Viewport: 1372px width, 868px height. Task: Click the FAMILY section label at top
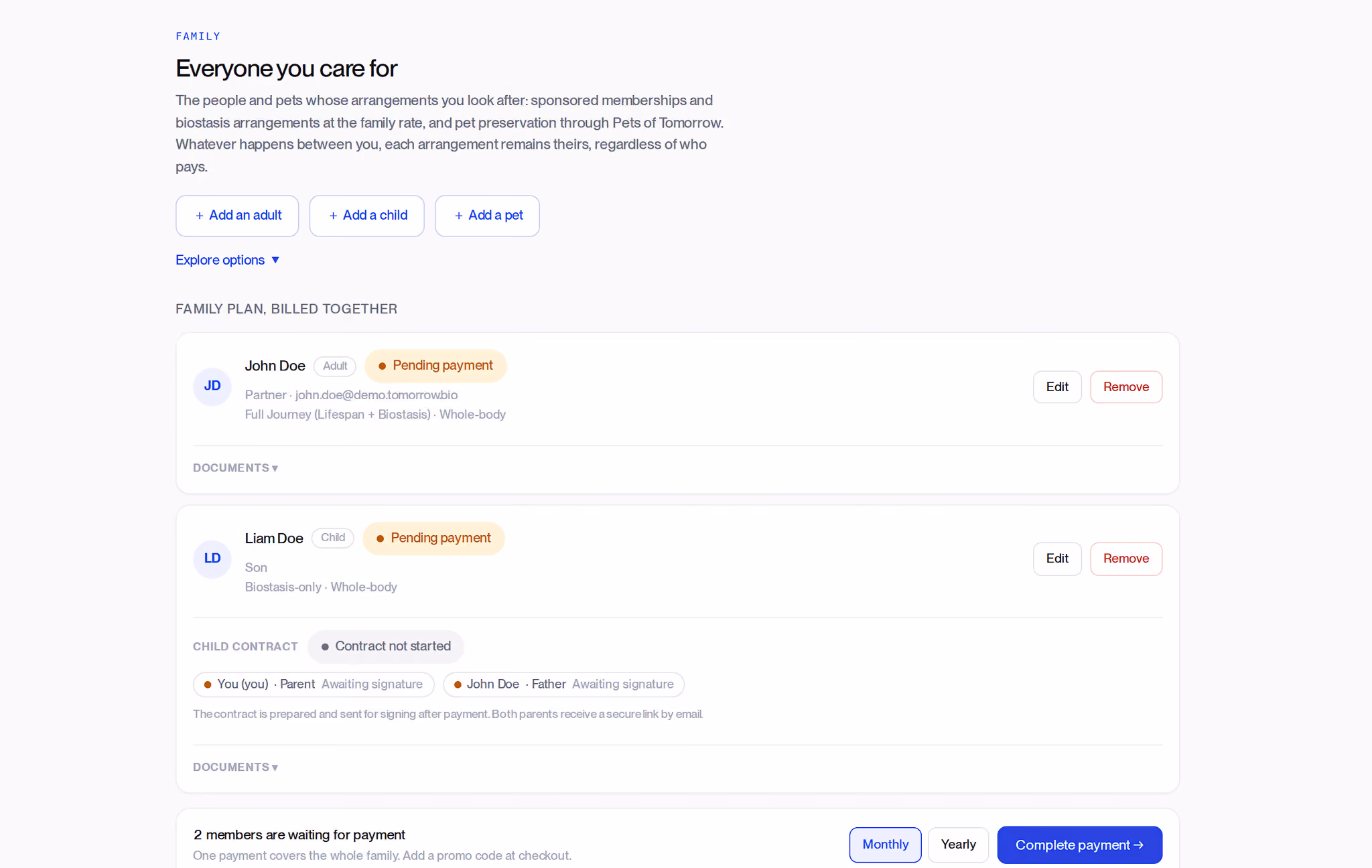198,36
